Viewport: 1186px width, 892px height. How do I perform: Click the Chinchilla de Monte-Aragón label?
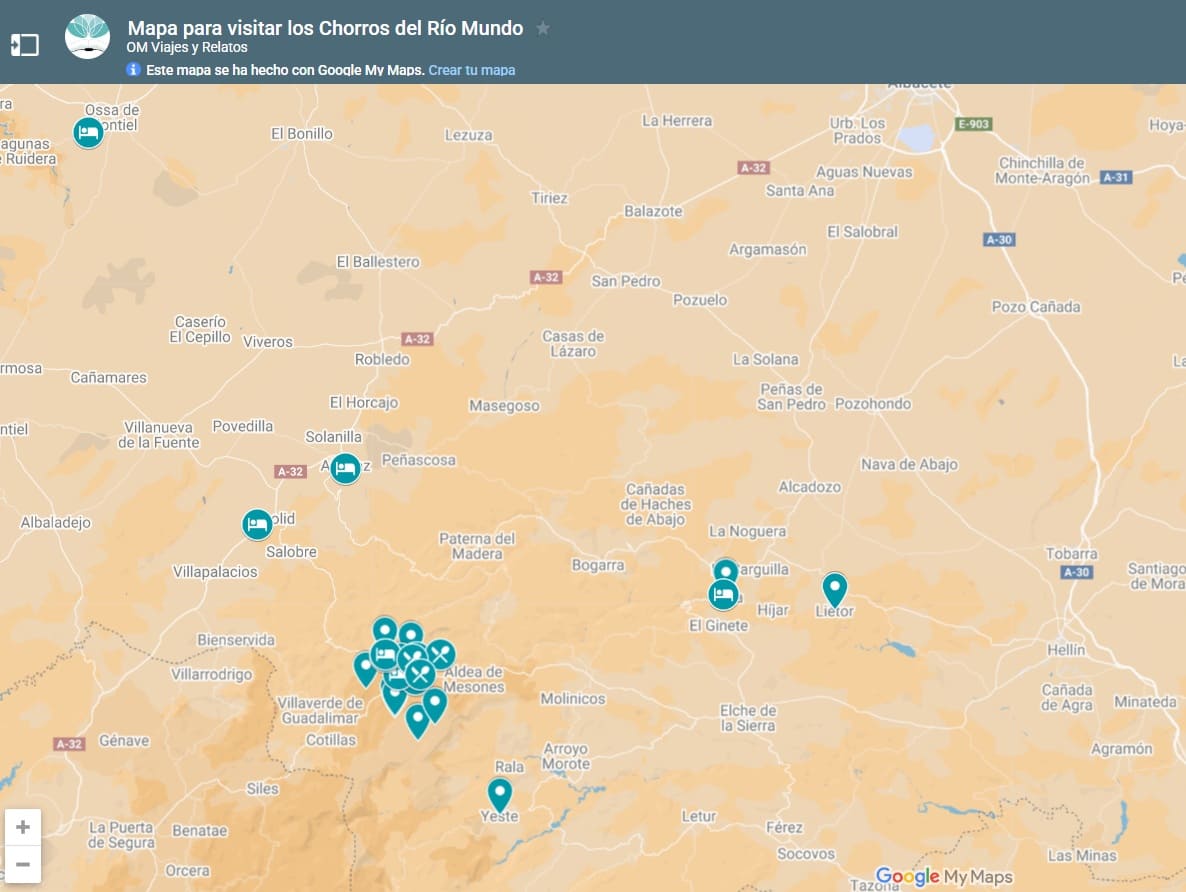(x=1042, y=171)
